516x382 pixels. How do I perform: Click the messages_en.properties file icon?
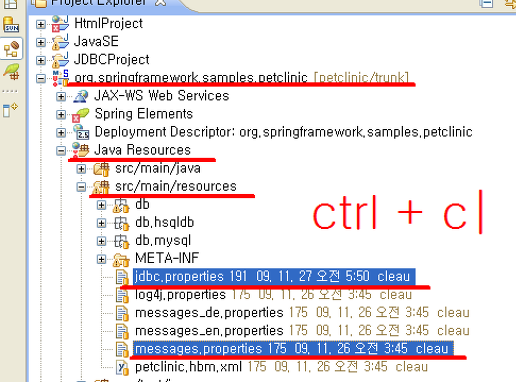pyautogui.click(x=122, y=331)
